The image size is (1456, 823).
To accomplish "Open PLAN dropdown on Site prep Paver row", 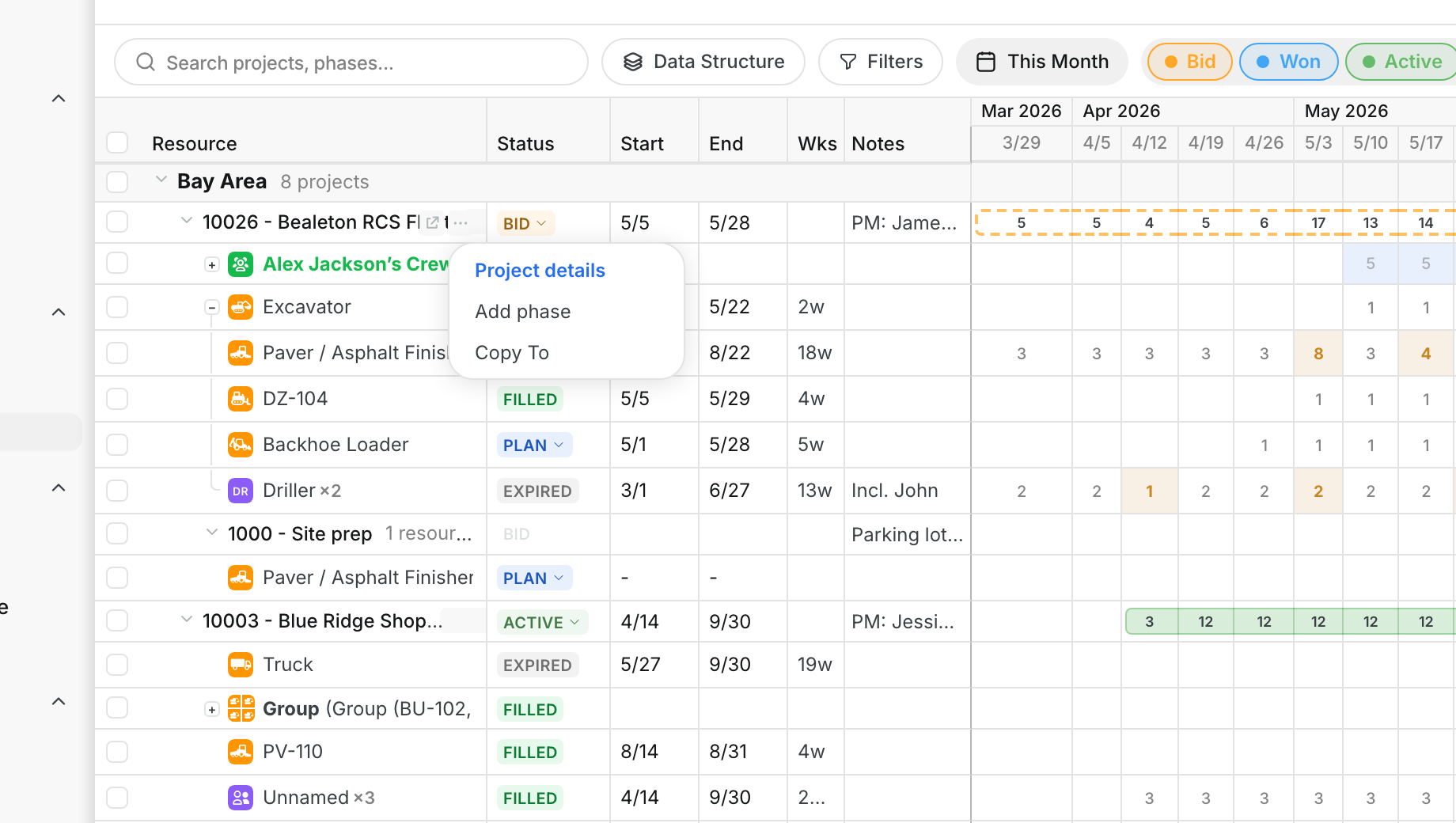I will click(534, 578).
